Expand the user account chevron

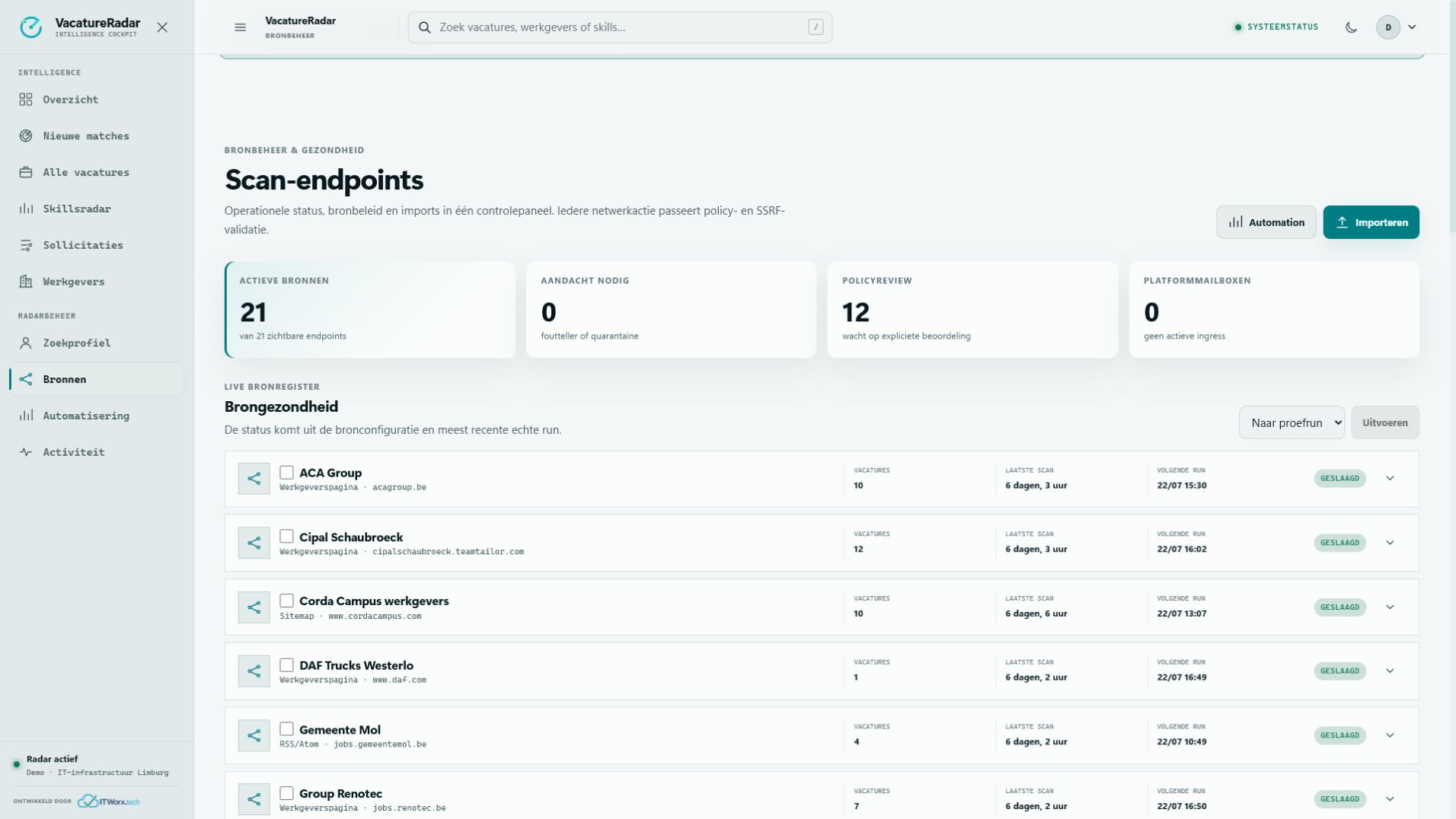pyautogui.click(x=1412, y=27)
